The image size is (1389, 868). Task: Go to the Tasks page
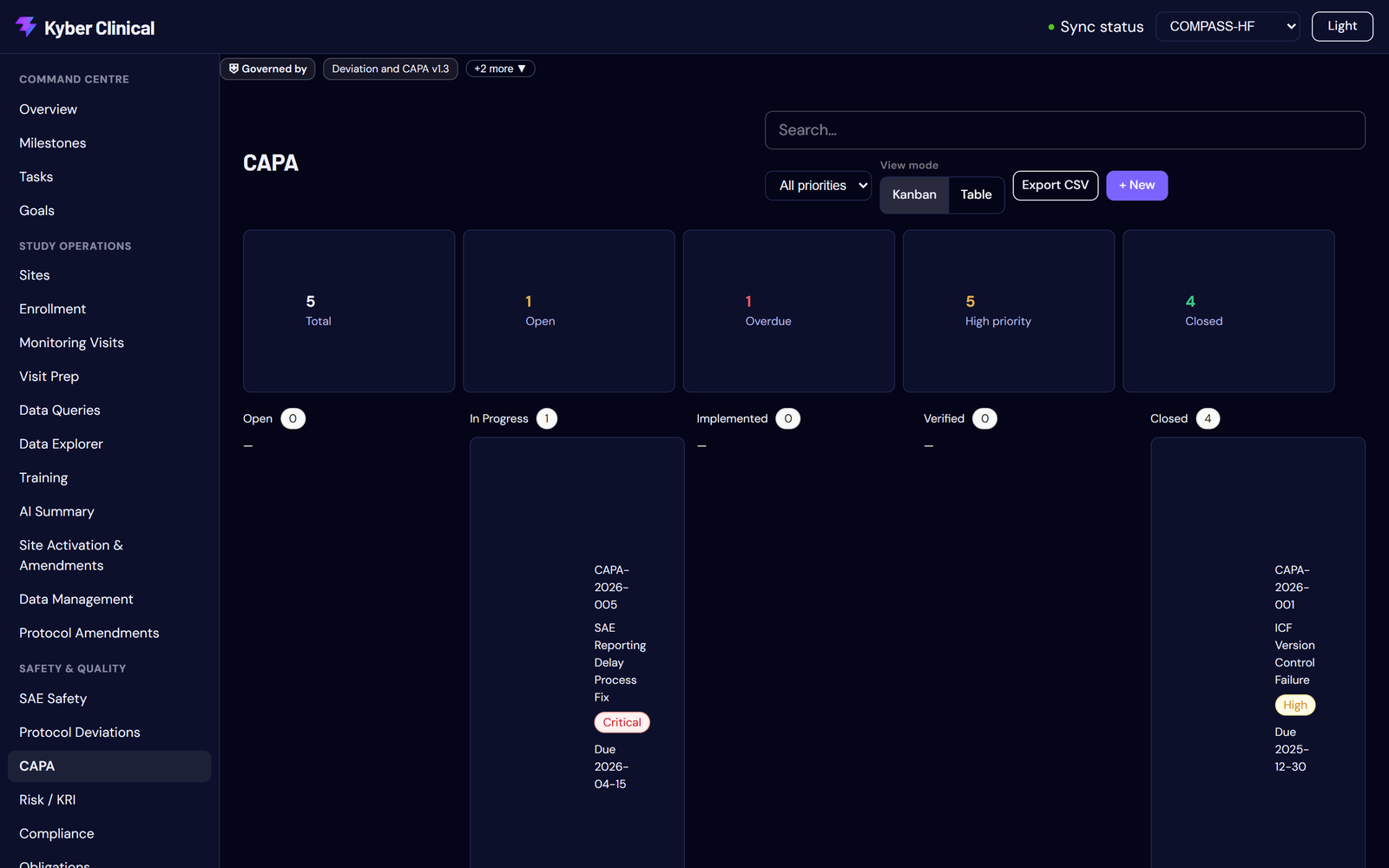[x=109, y=177]
